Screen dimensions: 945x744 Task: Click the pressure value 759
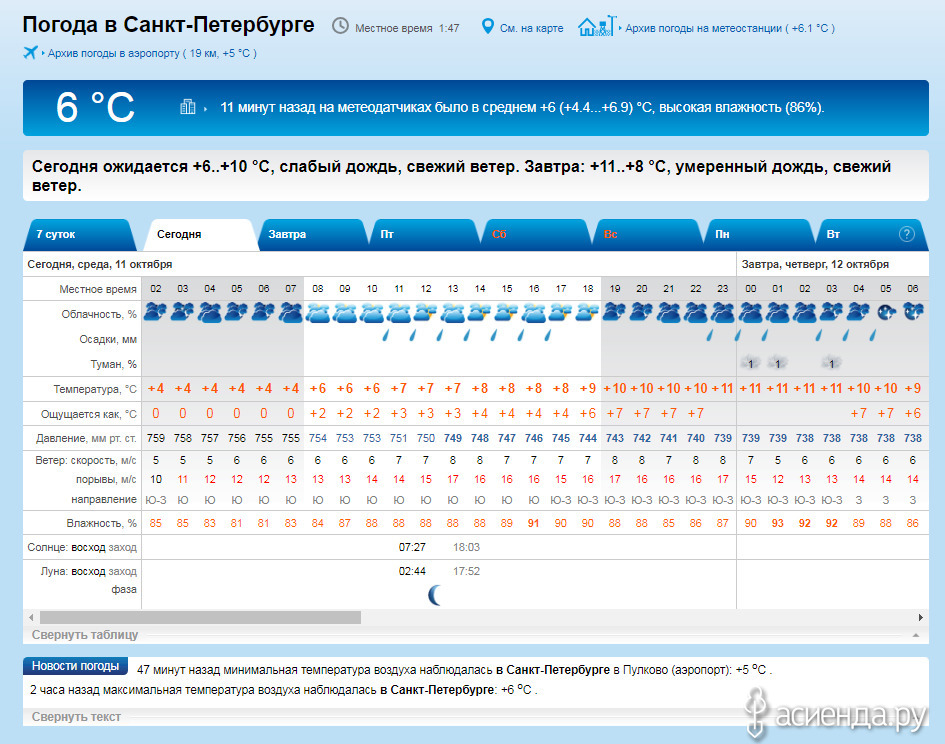(155, 438)
